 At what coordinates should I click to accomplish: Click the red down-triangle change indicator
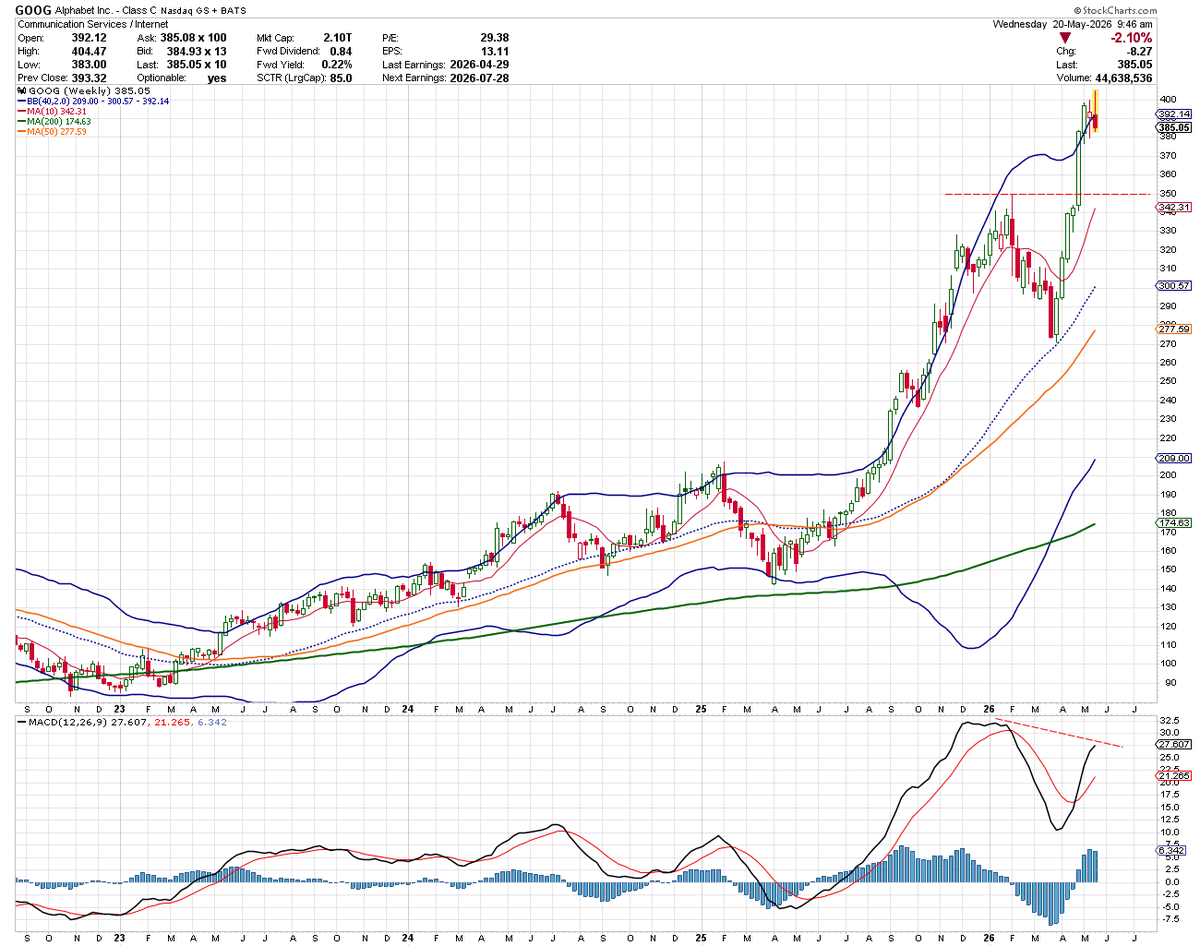1065,37
